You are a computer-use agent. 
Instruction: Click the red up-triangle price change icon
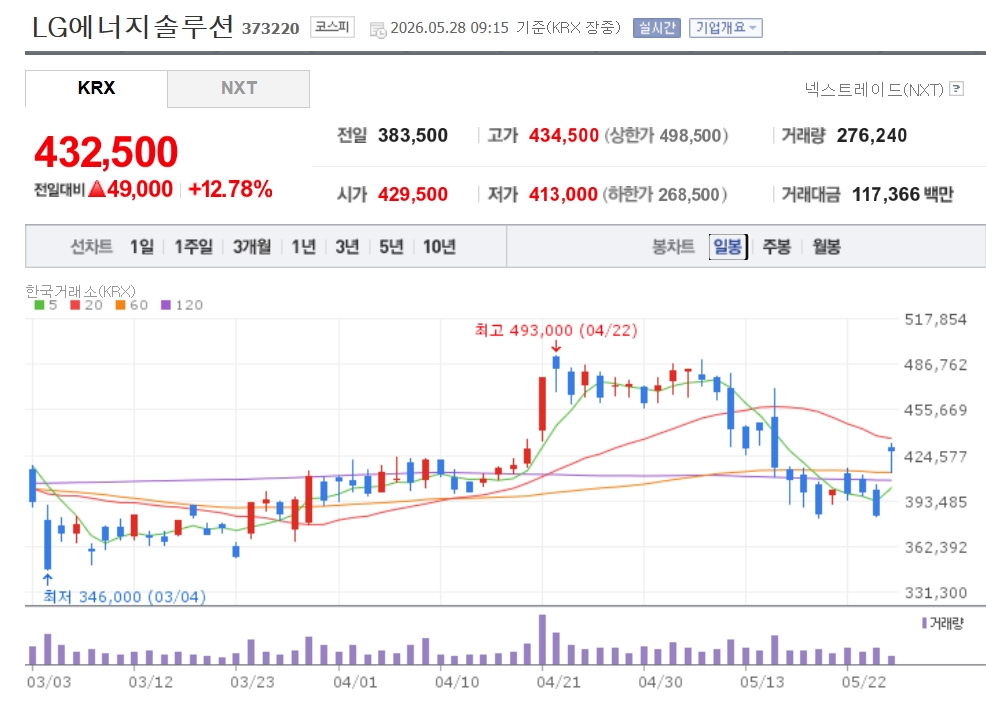point(97,189)
